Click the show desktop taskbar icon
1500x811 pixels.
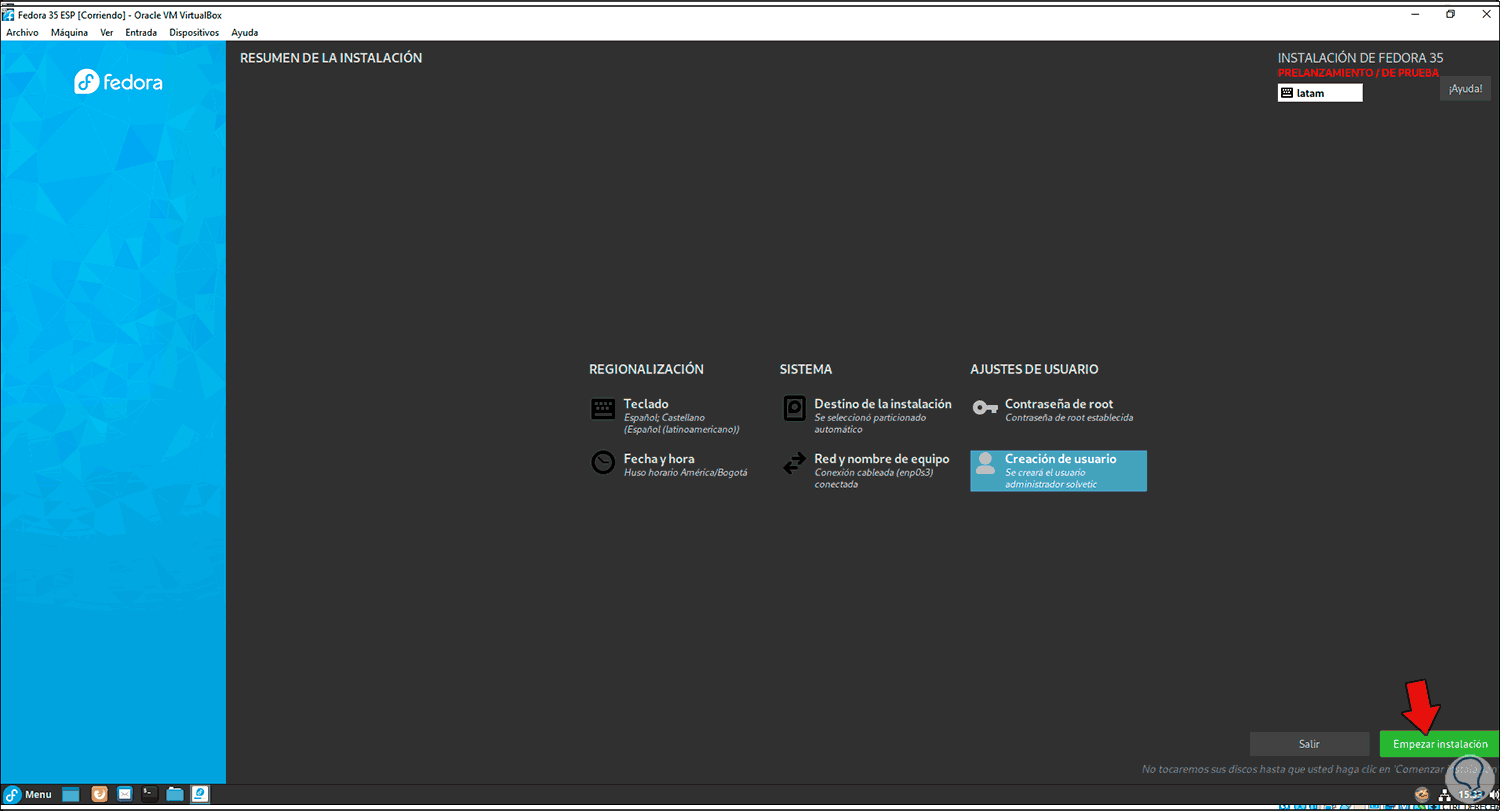(71, 794)
